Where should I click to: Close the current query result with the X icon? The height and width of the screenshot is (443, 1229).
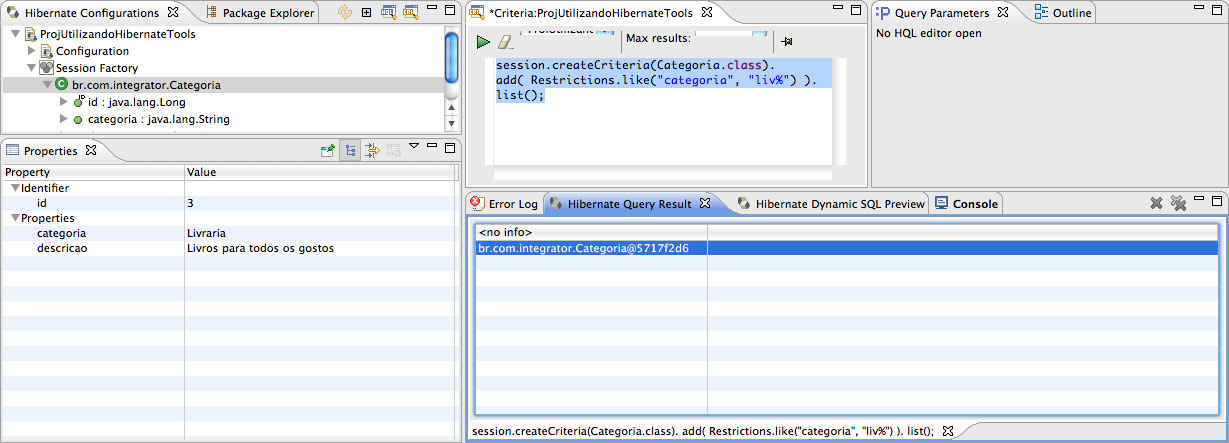[1156, 203]
